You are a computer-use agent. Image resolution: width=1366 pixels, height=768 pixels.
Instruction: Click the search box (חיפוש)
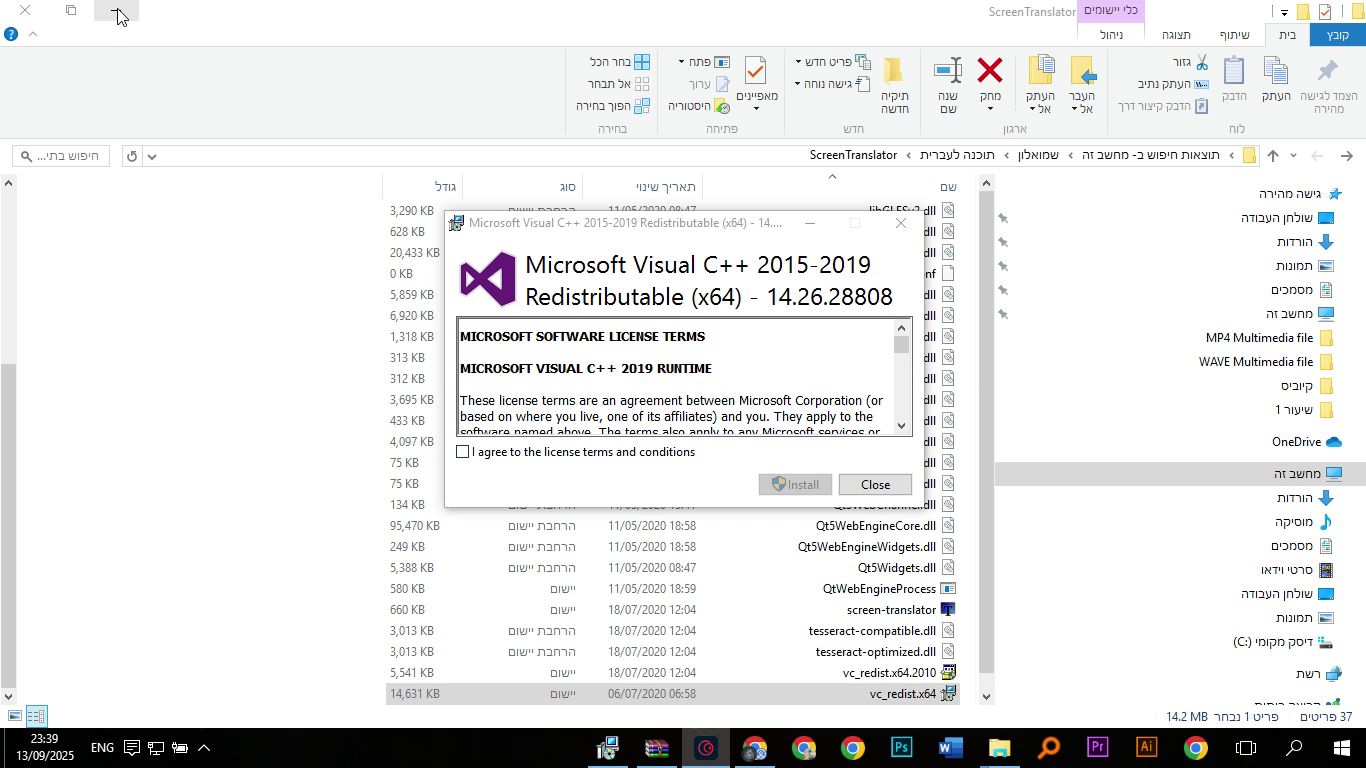pos(62,156)
